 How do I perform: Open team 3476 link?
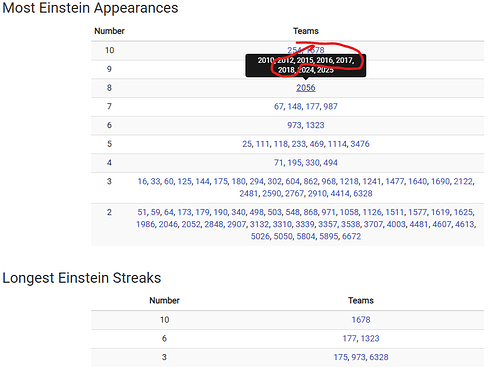(360, 144)
